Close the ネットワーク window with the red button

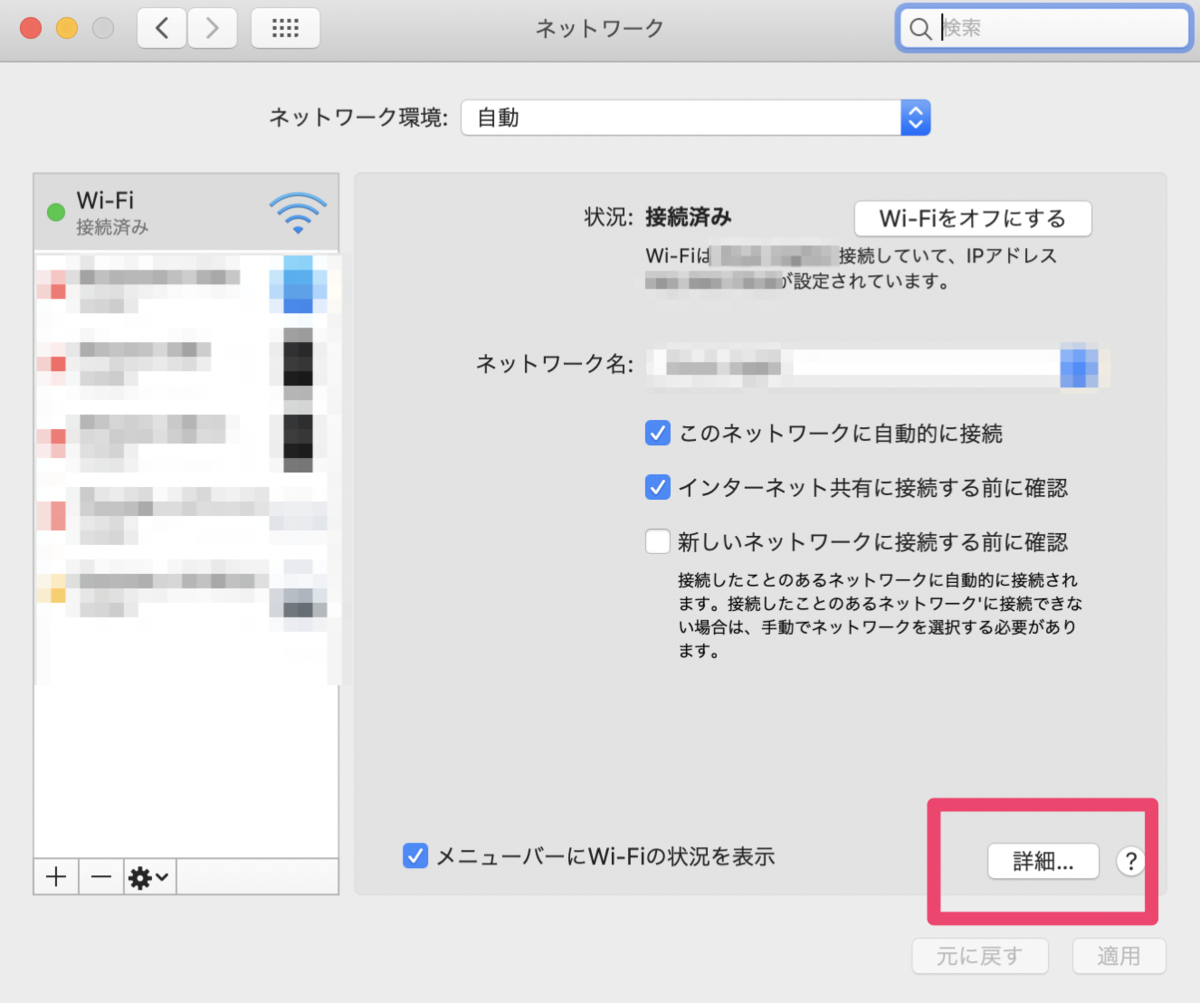[31, 28]
